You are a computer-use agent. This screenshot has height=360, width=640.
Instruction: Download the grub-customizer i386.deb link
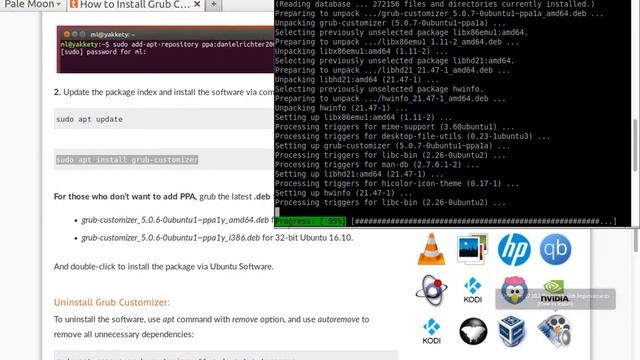pyautogui.click(x=170, y=238)
